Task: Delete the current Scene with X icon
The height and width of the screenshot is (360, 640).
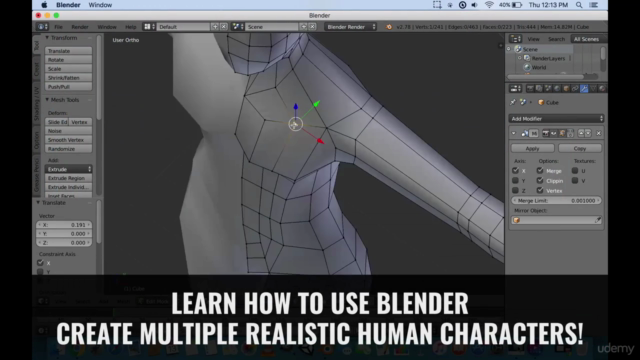Action: coord(312,27)
